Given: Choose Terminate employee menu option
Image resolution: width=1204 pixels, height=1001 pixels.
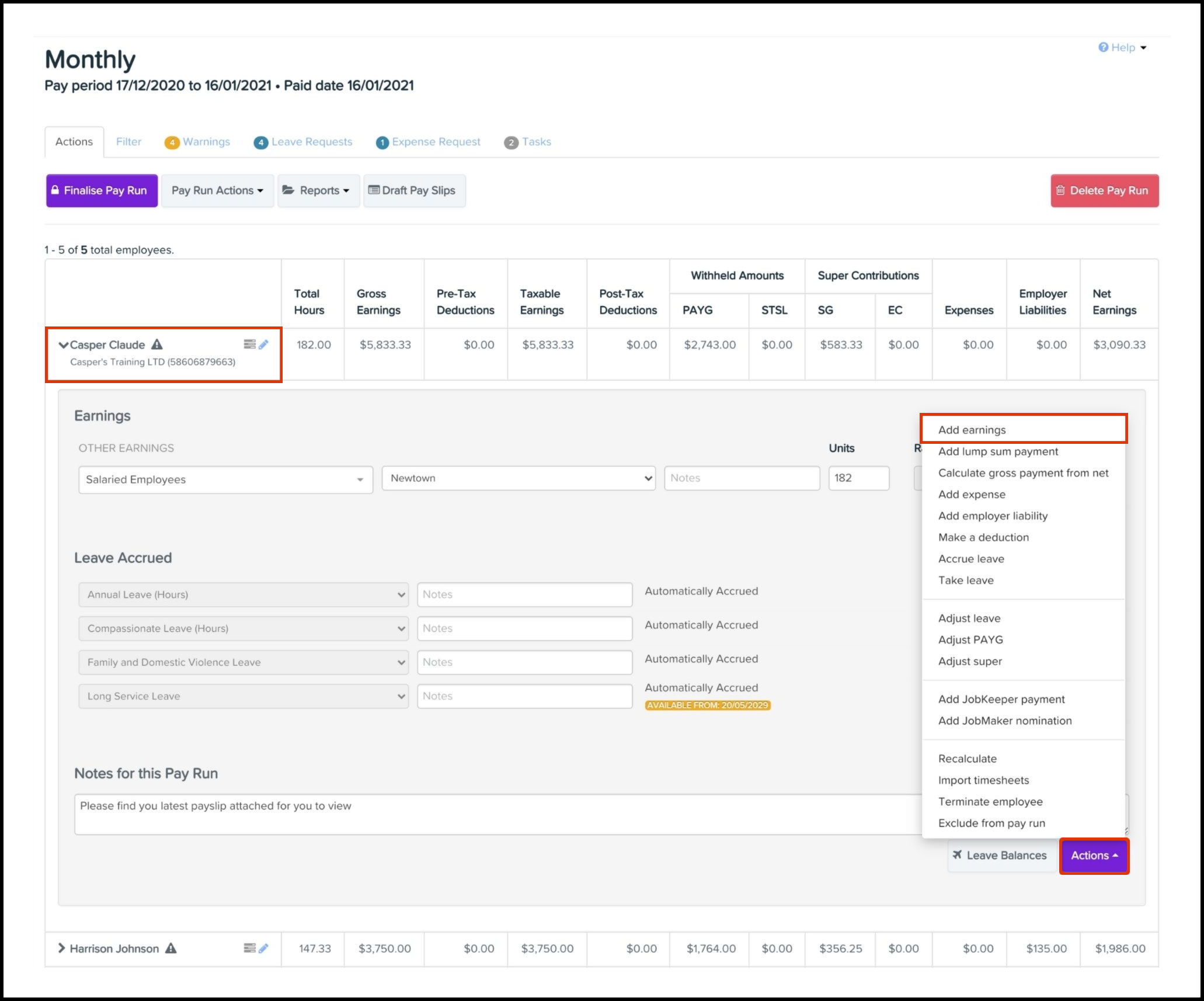Looking at the screenshot, I should click(x=990, y=802).
